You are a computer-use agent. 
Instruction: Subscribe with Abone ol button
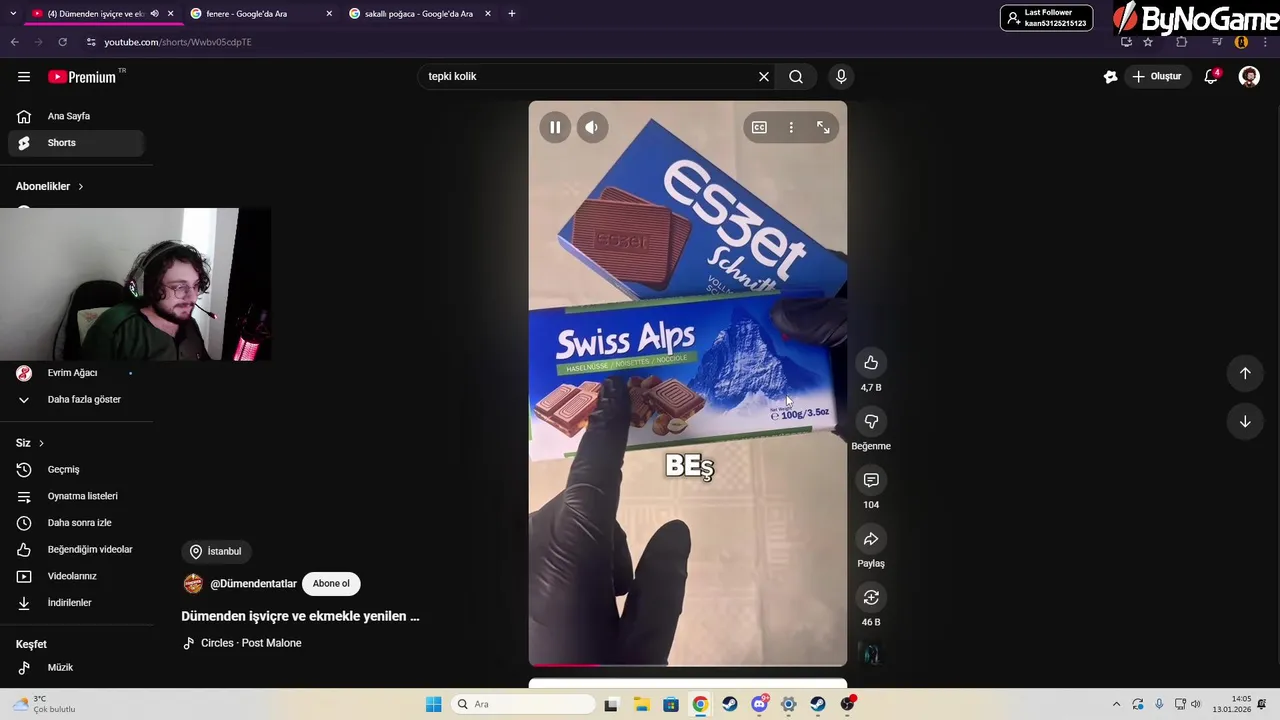(331, 584)
